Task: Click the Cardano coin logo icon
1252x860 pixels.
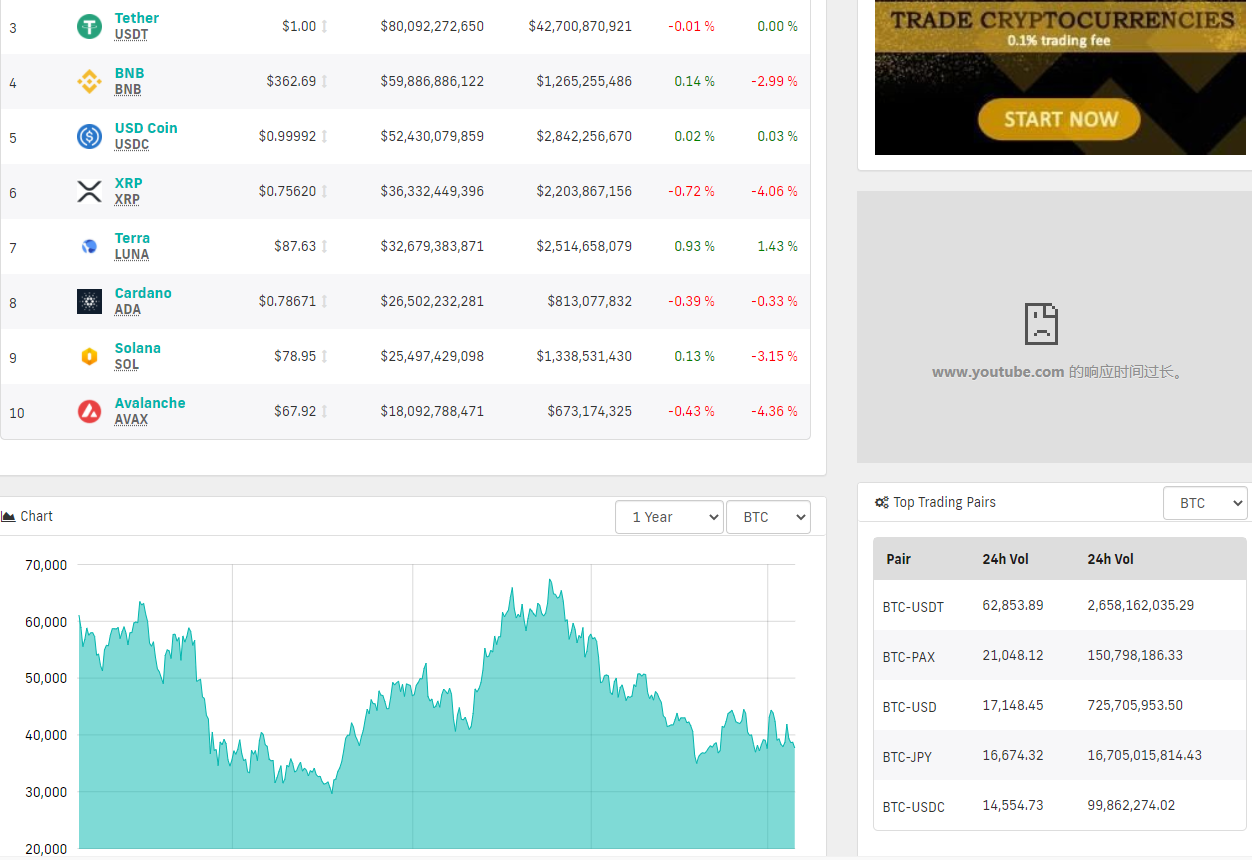Action: 89,302
